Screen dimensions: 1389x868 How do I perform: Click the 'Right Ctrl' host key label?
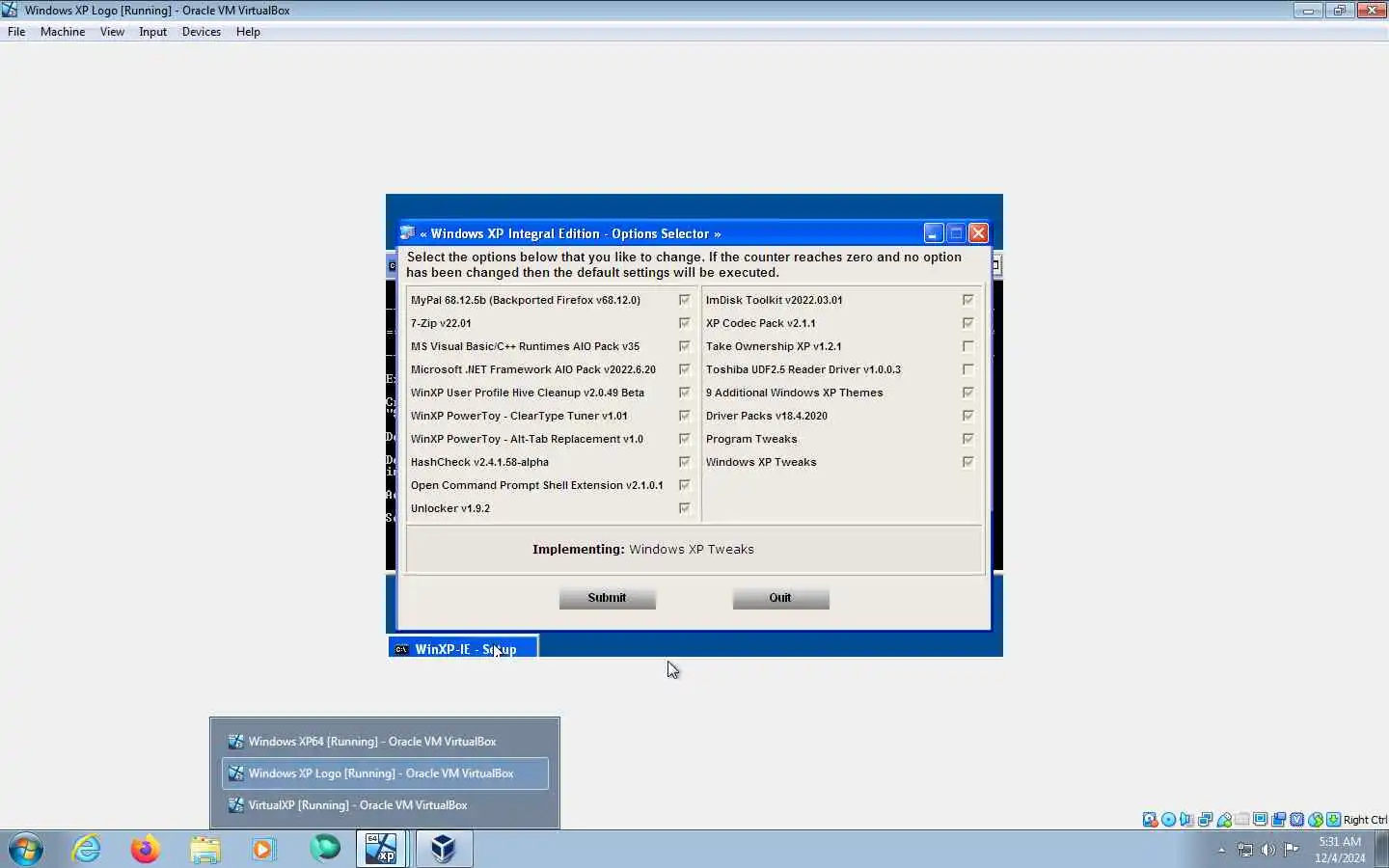[1365, 820]
